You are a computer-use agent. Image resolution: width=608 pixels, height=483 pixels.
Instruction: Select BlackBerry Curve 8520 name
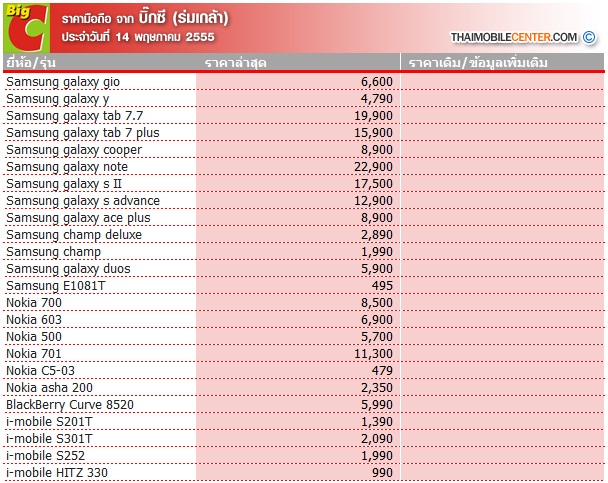pos(70,405)
